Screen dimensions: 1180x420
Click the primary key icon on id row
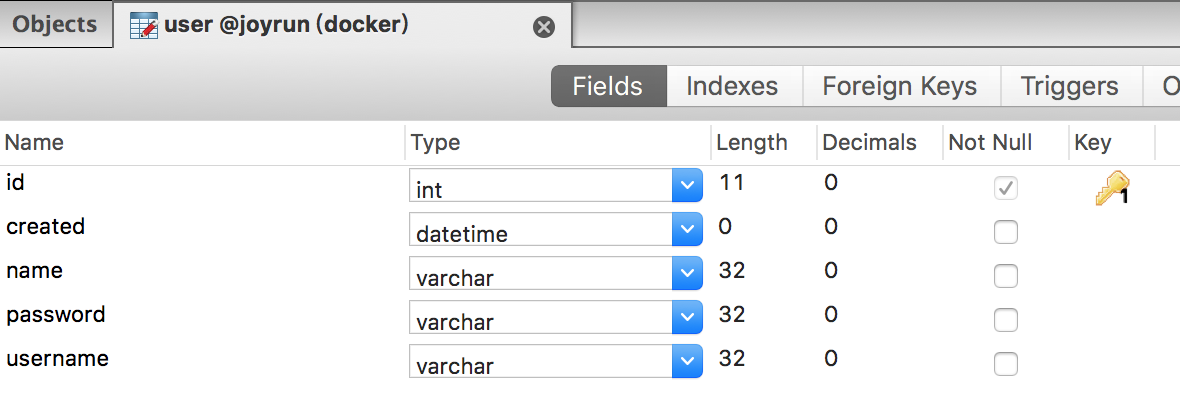coord(1111,188)
